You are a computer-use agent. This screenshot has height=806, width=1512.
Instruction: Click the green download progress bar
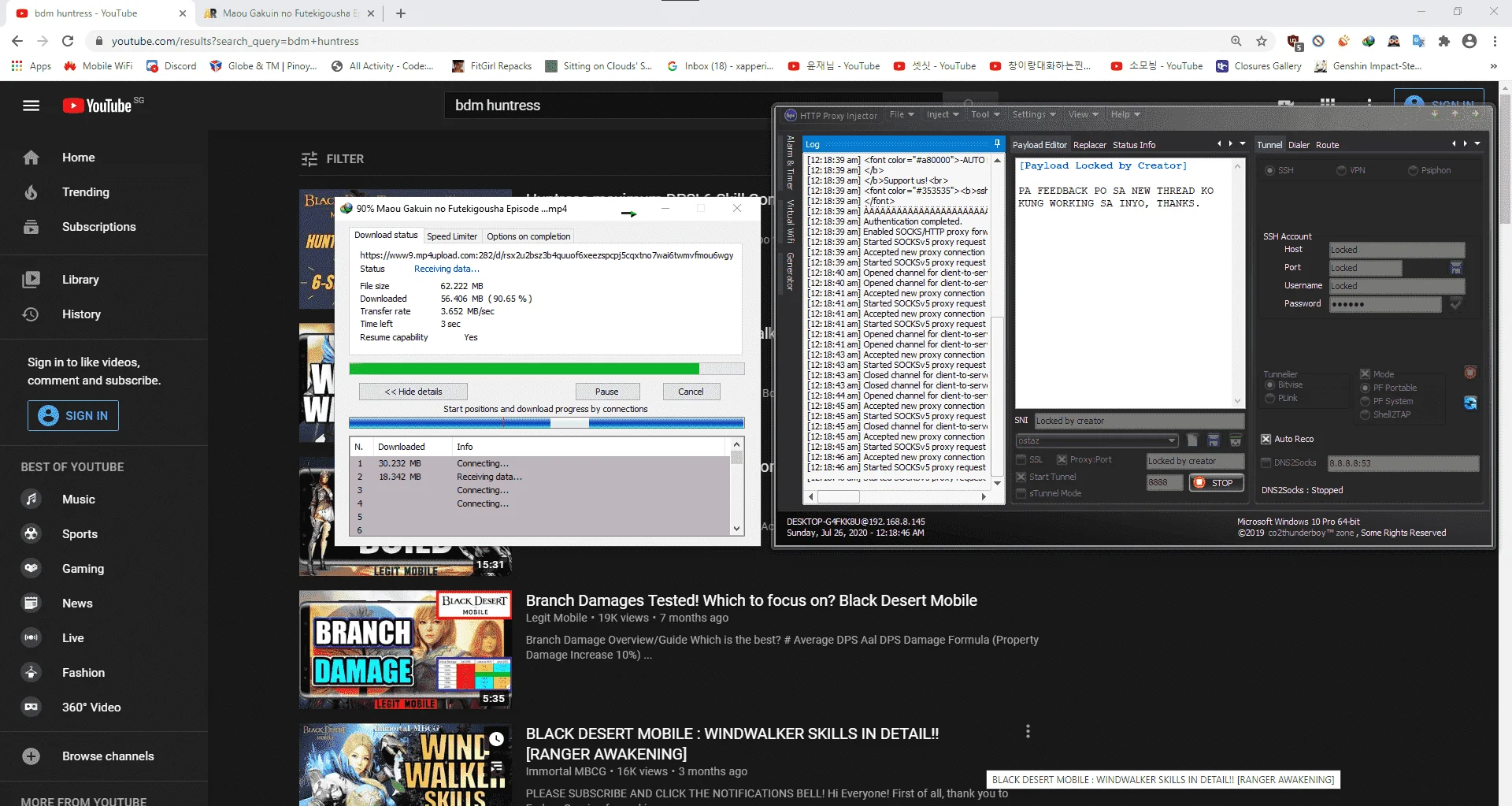(547, 369)
